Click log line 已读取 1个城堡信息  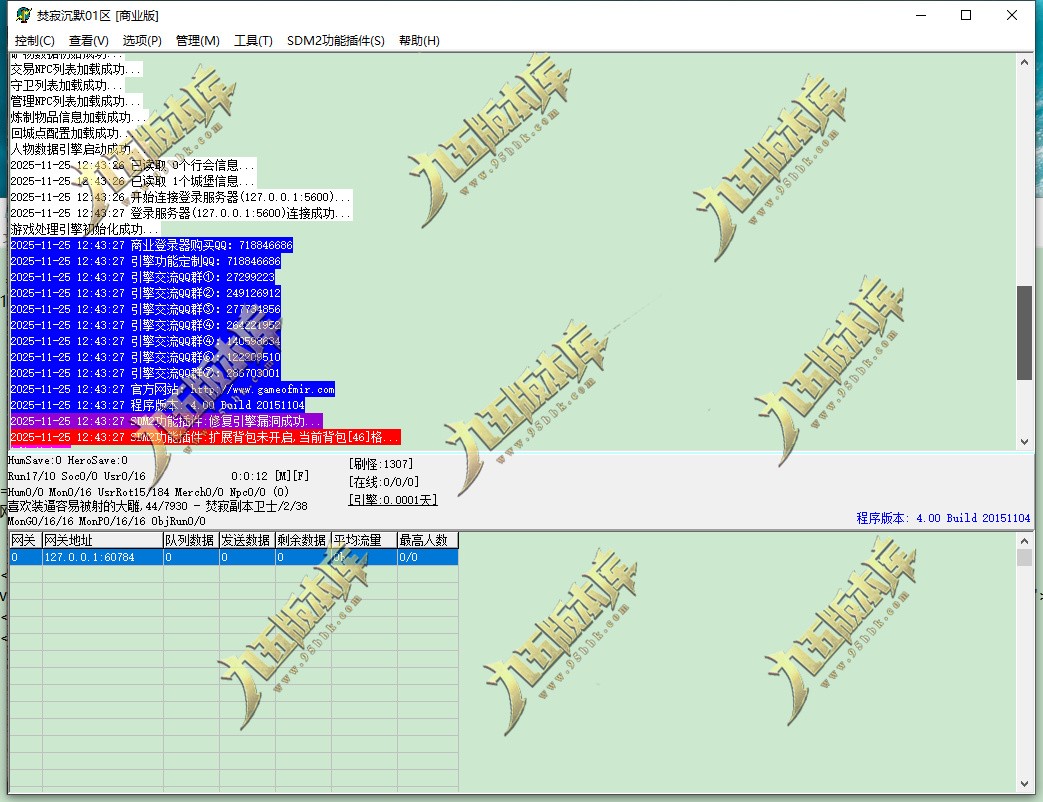click(x=132, y=182)
